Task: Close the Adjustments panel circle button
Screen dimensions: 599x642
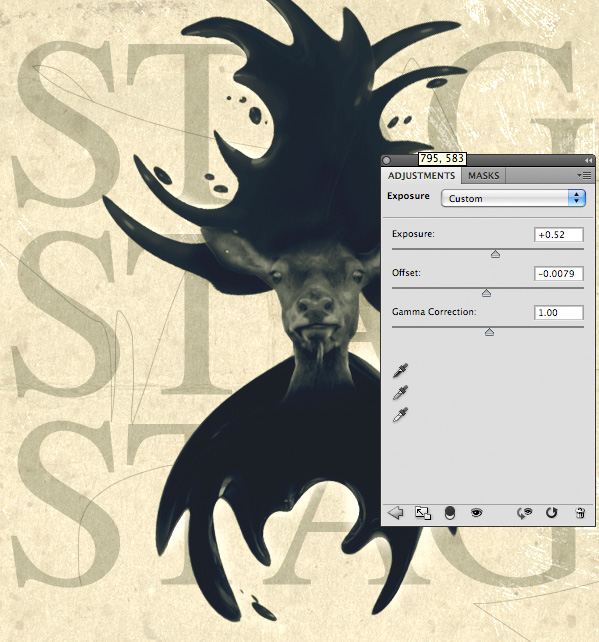Action: [386, 160]
